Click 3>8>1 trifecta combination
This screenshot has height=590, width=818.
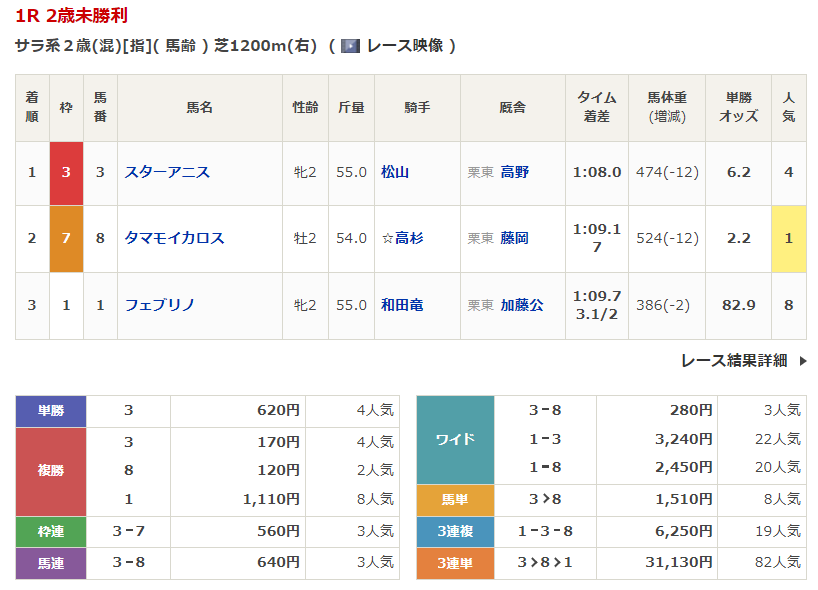pos(545,562)
